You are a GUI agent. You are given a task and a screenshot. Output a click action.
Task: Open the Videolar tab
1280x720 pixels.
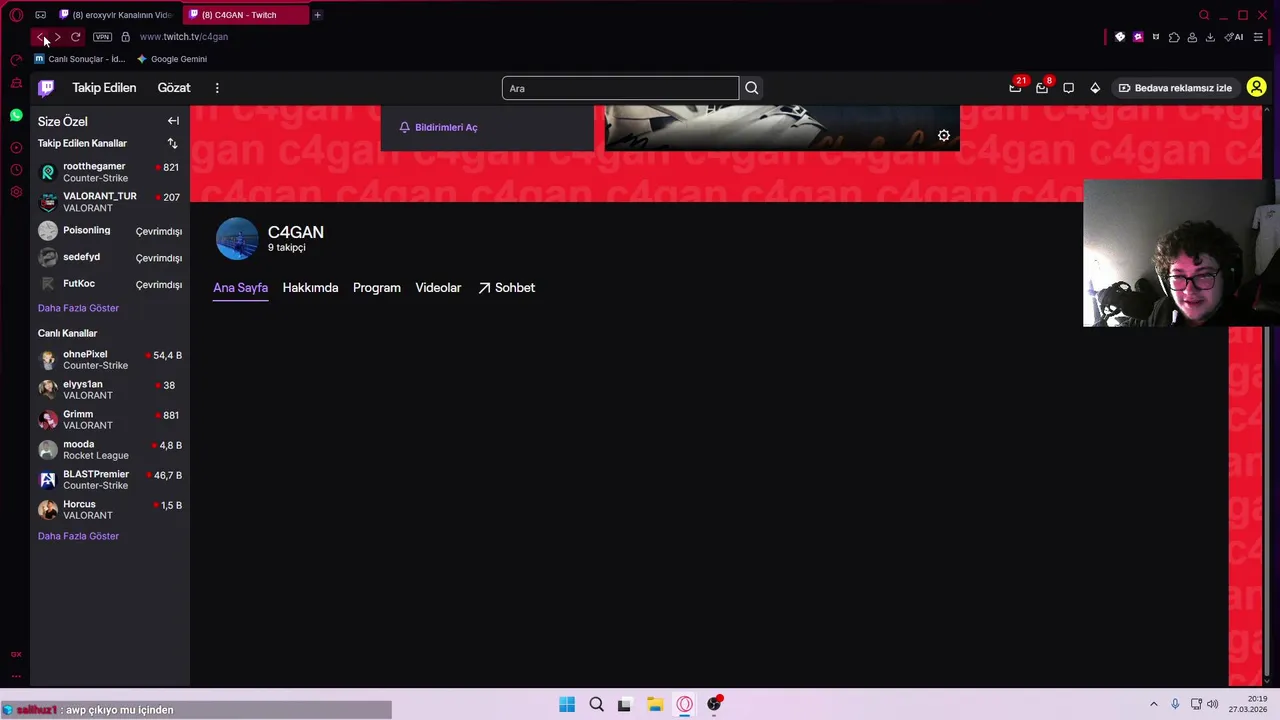point(438,288)
